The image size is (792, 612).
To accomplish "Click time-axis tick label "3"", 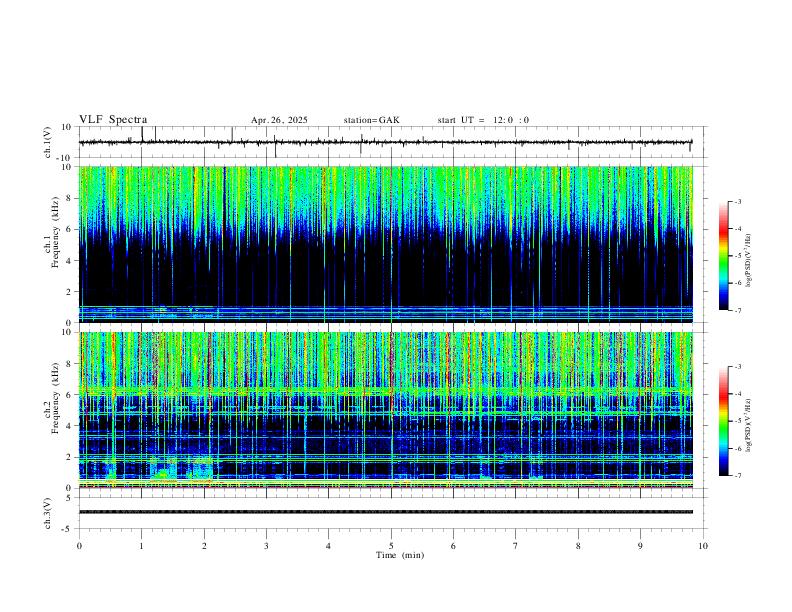I will click(x=266, y=546).
